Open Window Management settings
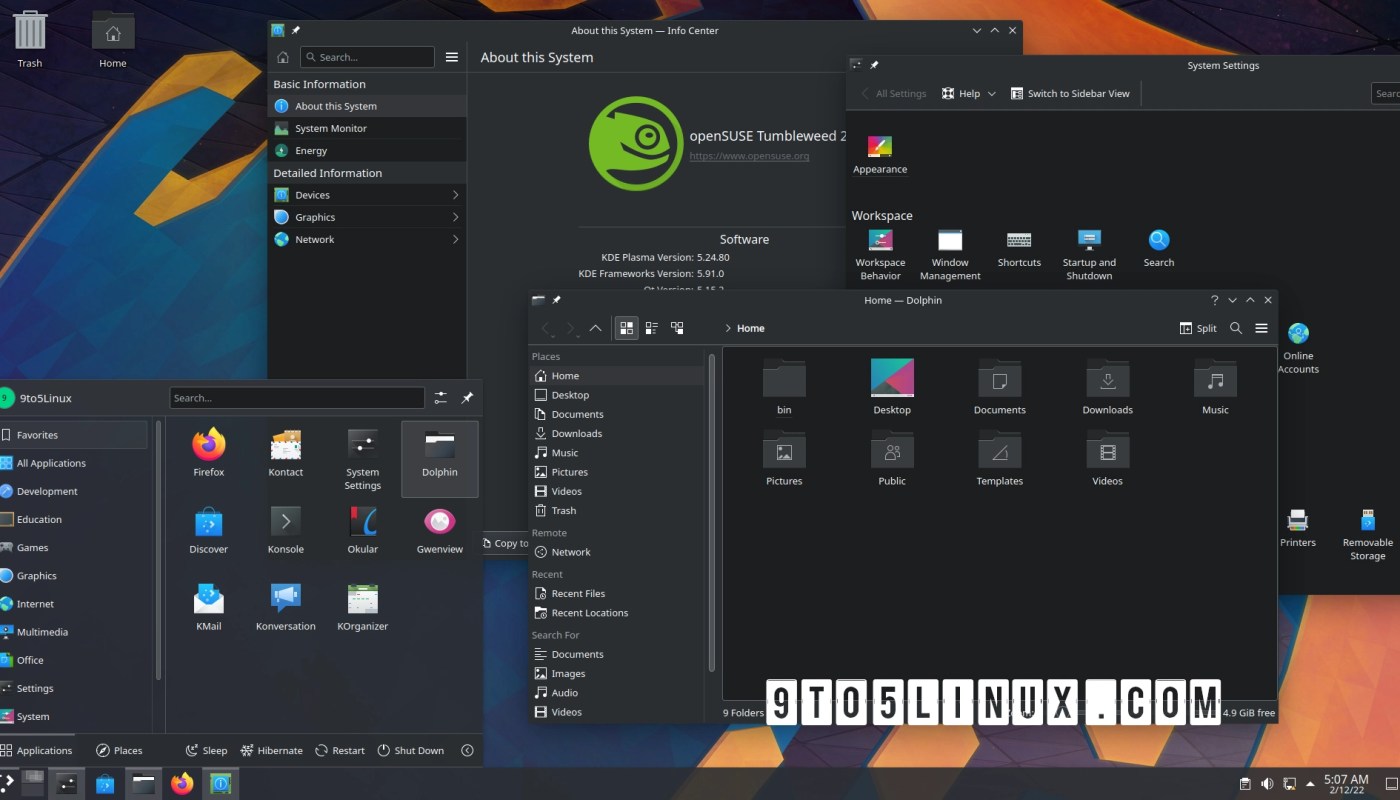 click(950, 255)
